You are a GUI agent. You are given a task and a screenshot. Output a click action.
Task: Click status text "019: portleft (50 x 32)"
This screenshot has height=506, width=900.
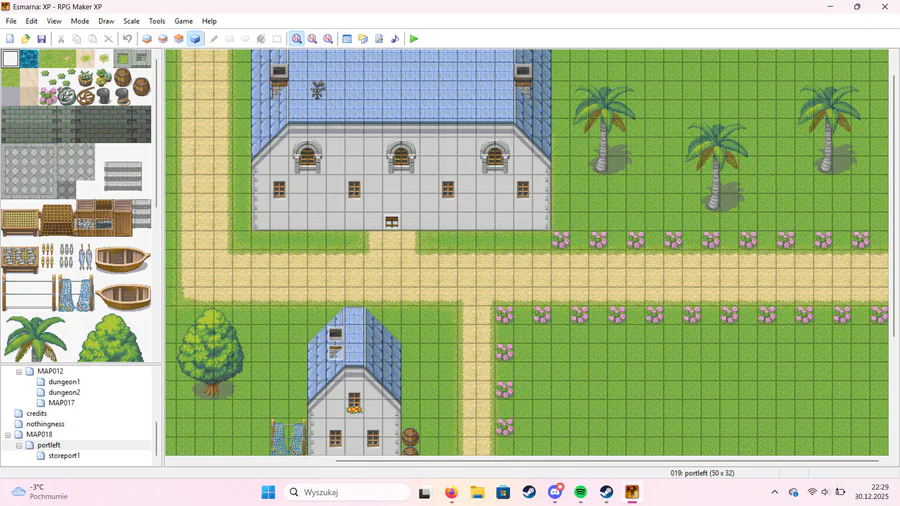702,473
